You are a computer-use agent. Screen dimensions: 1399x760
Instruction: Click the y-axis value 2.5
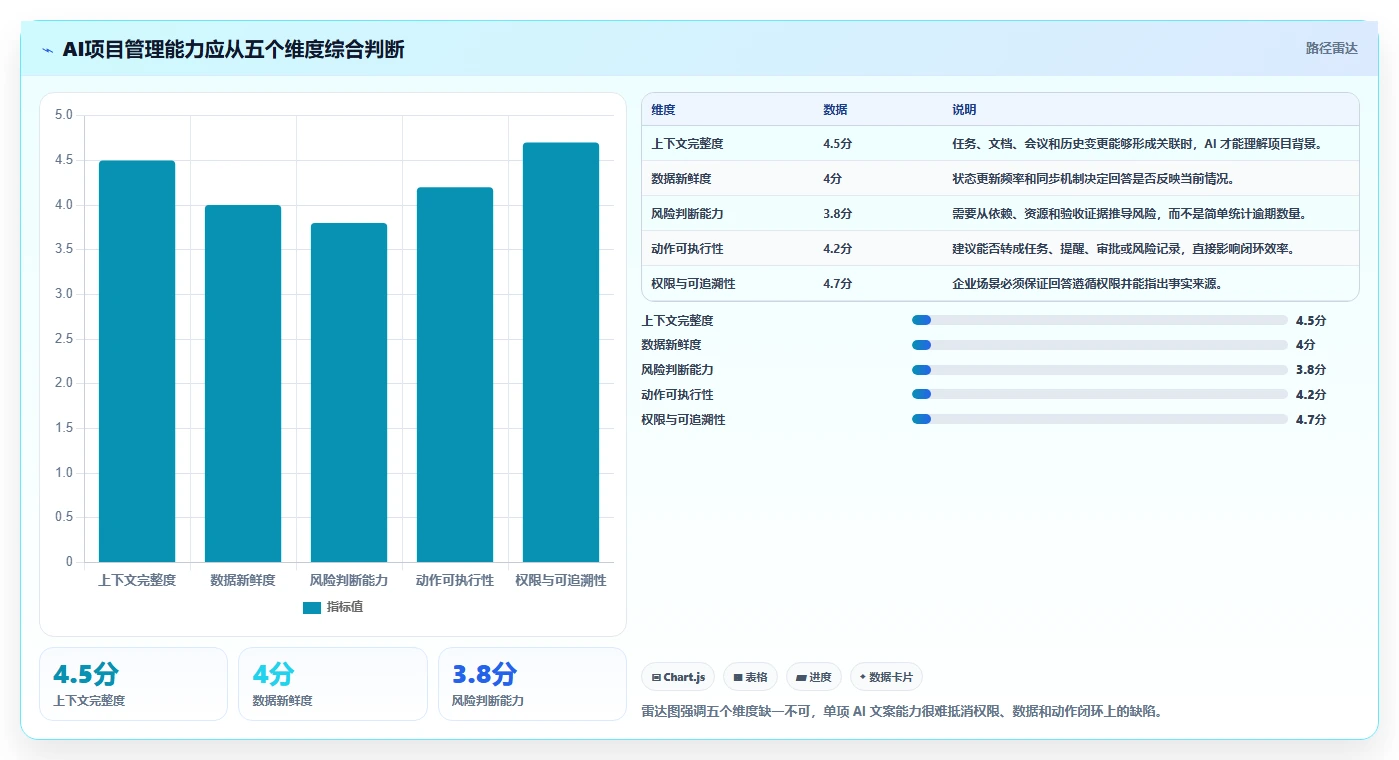coord(64,339)
